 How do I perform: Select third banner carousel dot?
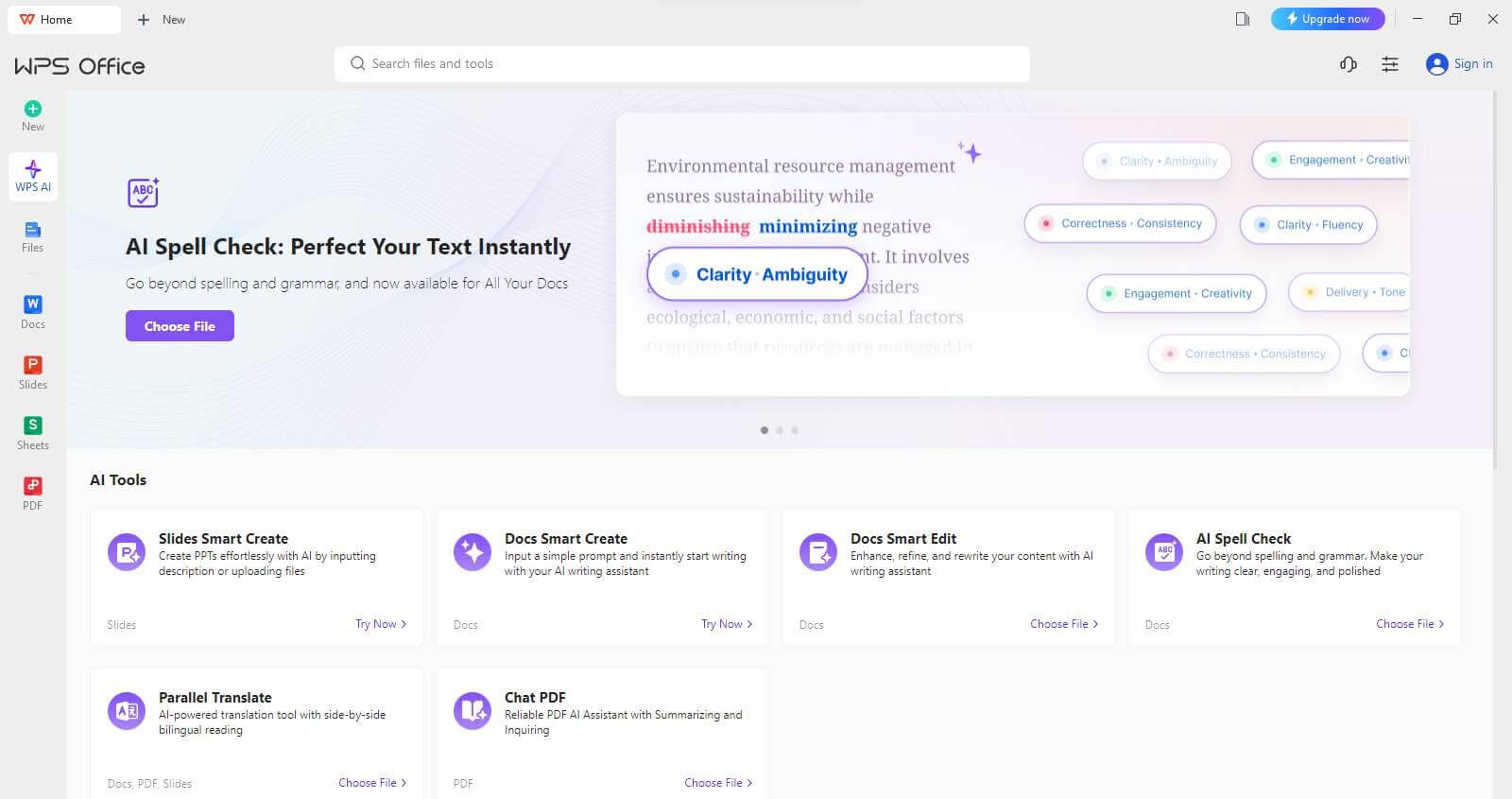click(795, 430)
